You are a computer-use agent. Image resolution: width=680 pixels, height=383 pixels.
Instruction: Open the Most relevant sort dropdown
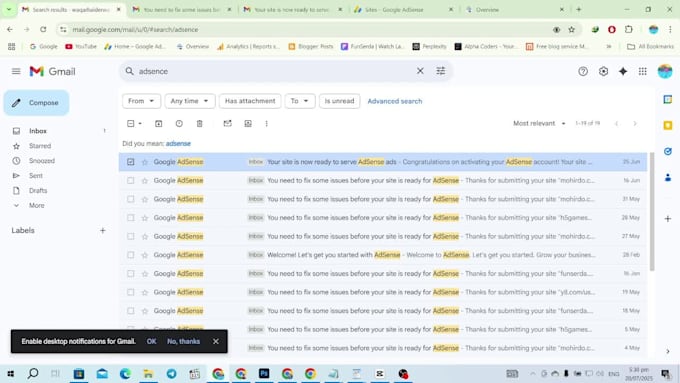pos(539,124)
